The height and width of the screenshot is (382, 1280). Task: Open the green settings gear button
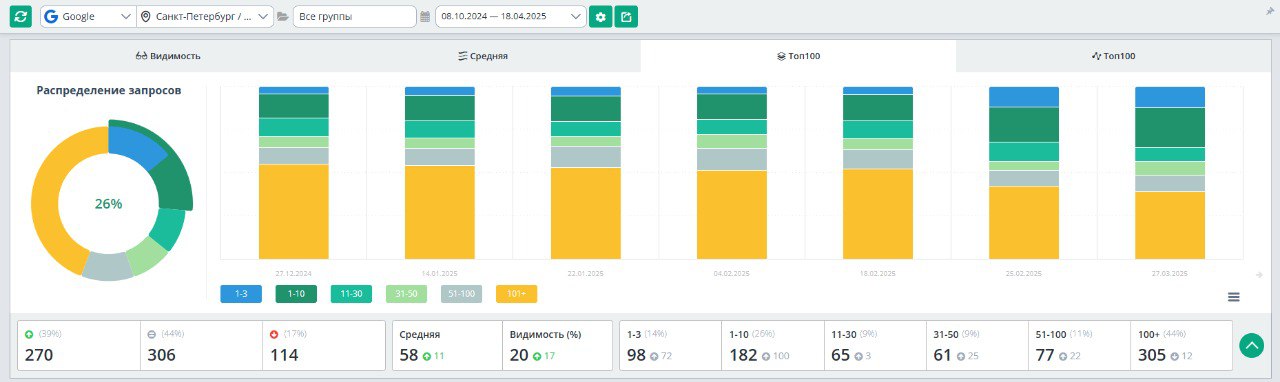(x=600, y=17)
